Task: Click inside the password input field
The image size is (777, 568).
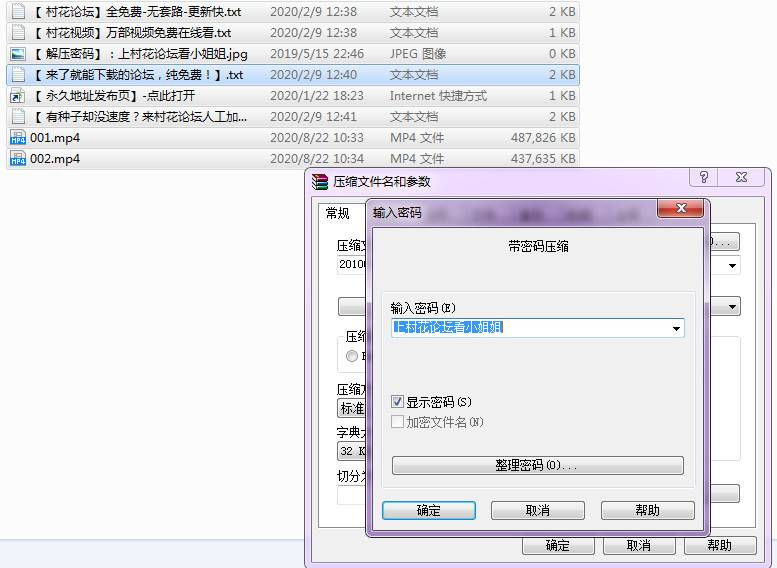Action: [530, 328]
